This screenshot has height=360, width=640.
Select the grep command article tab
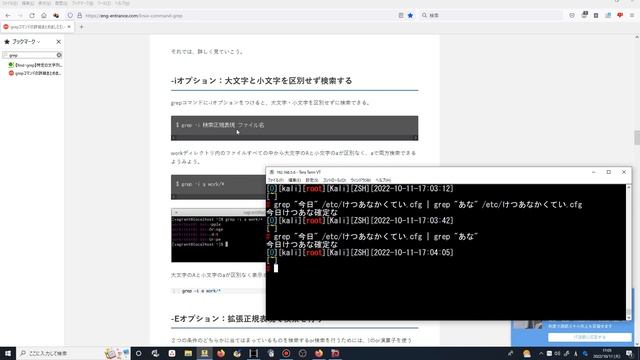pos(37,27)
